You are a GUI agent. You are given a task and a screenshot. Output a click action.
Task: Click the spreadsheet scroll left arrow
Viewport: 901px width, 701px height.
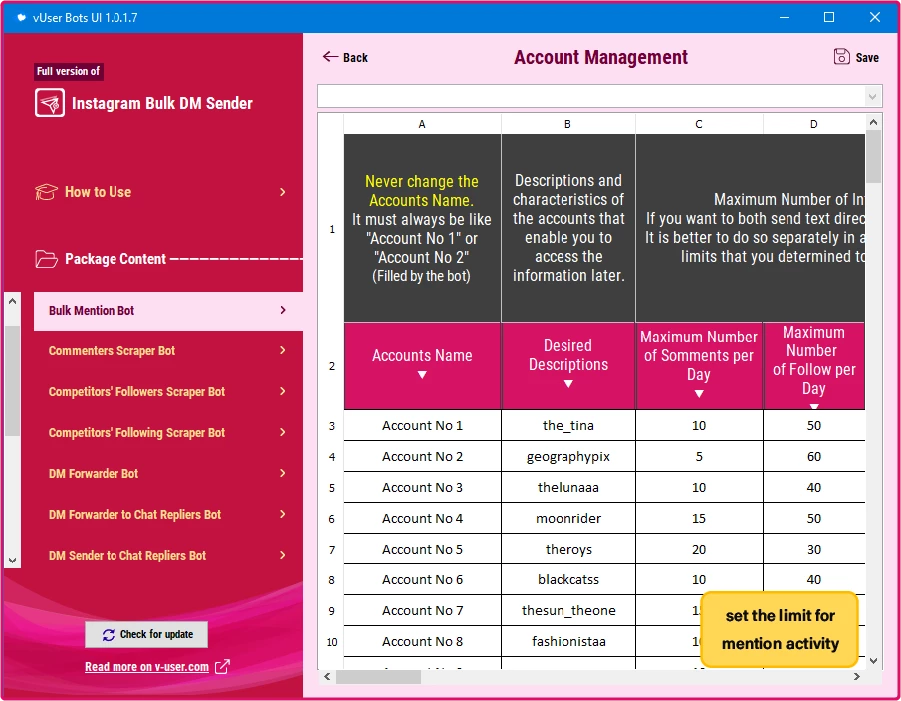(326, 677)
